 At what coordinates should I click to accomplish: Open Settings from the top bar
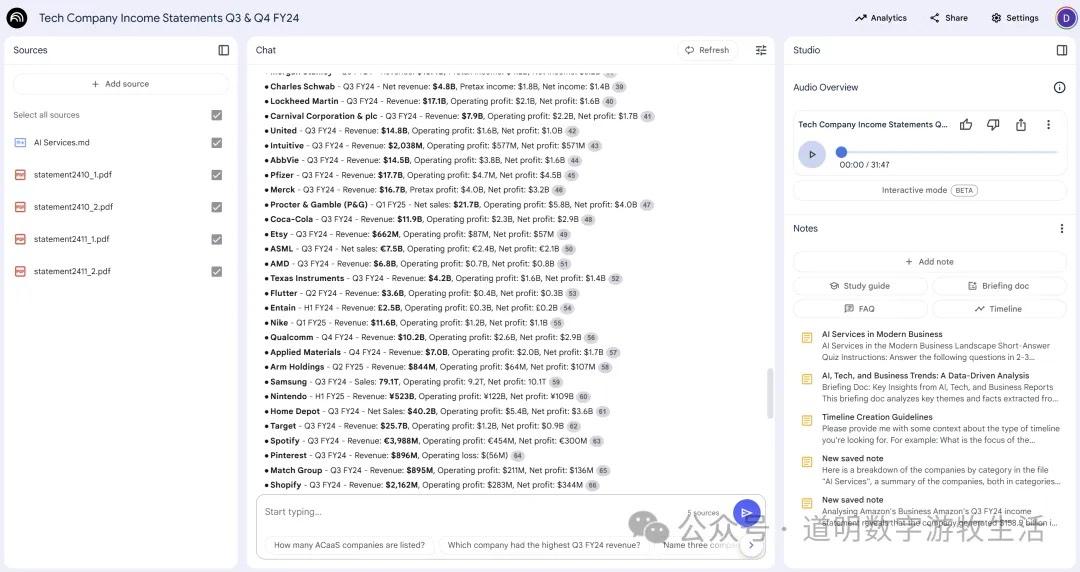pyautogui.click(x=1014, y=18)
